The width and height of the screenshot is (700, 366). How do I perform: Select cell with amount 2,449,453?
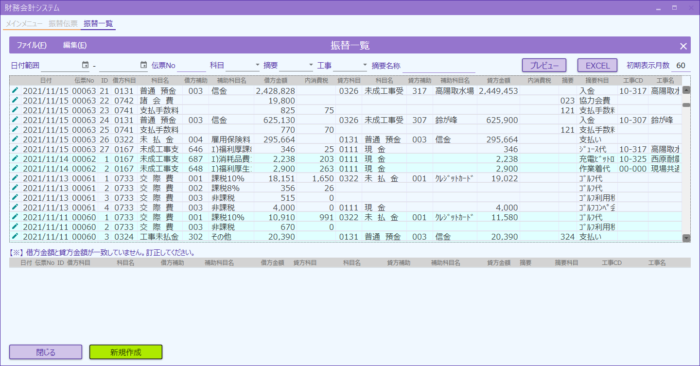coord(499,91)
